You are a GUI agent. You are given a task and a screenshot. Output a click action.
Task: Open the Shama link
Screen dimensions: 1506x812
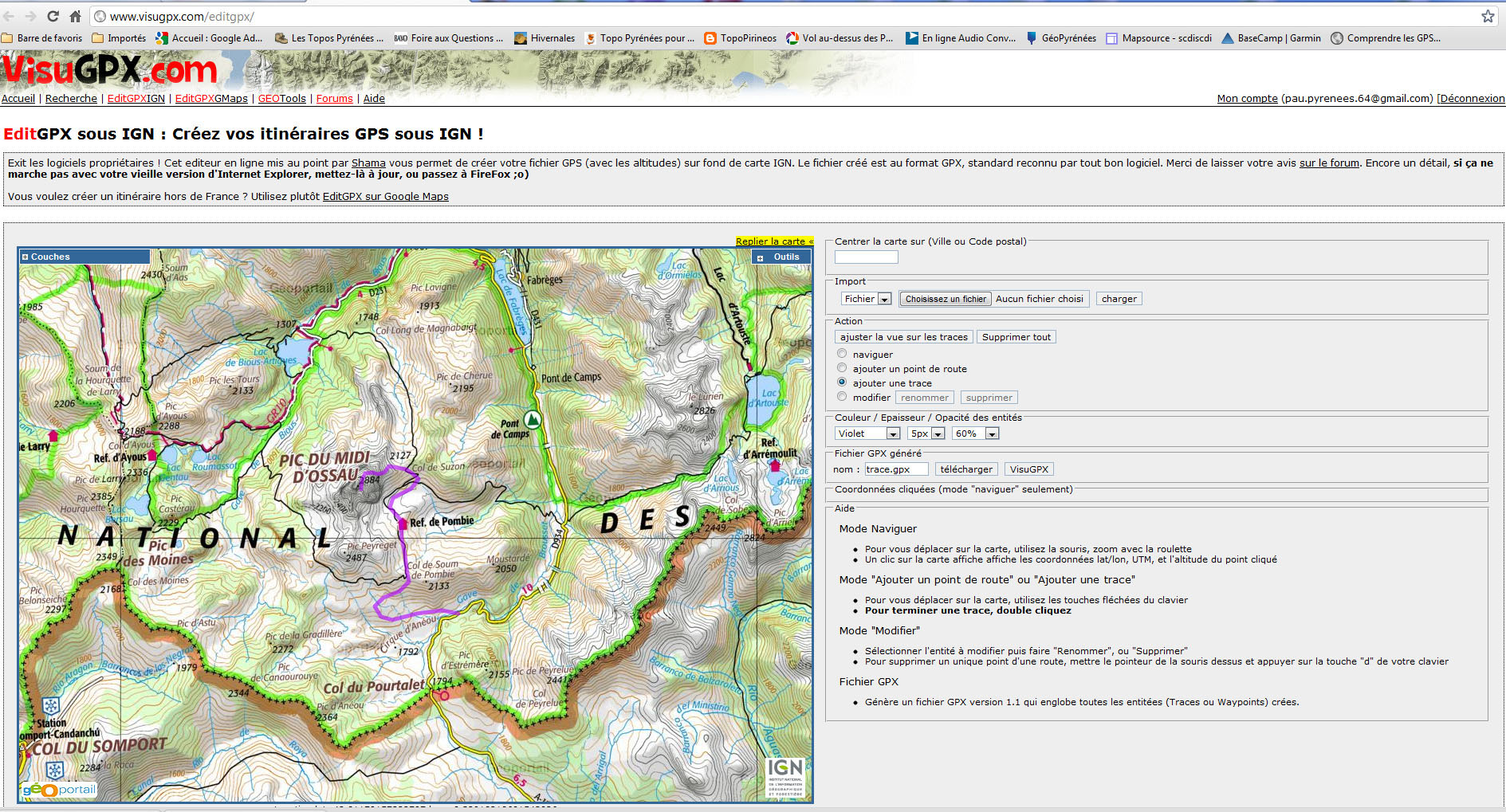pos(368,163)
